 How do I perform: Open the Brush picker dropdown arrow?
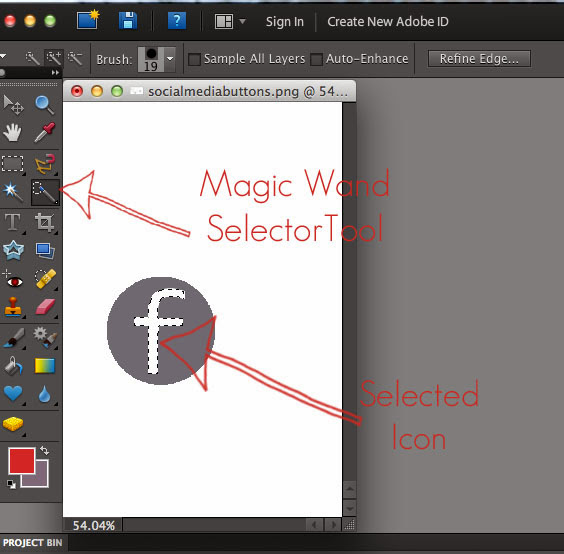(170, 59)
